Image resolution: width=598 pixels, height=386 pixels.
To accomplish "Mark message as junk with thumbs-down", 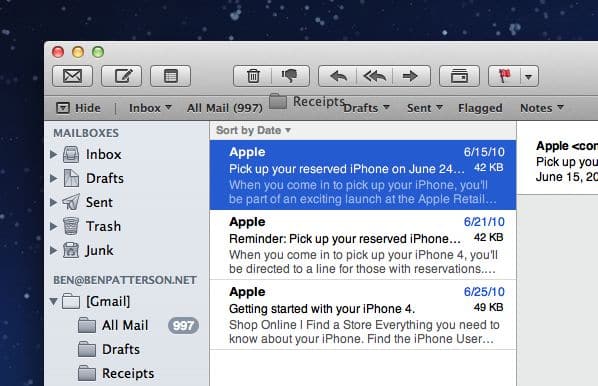I will (x=291, y=76).
